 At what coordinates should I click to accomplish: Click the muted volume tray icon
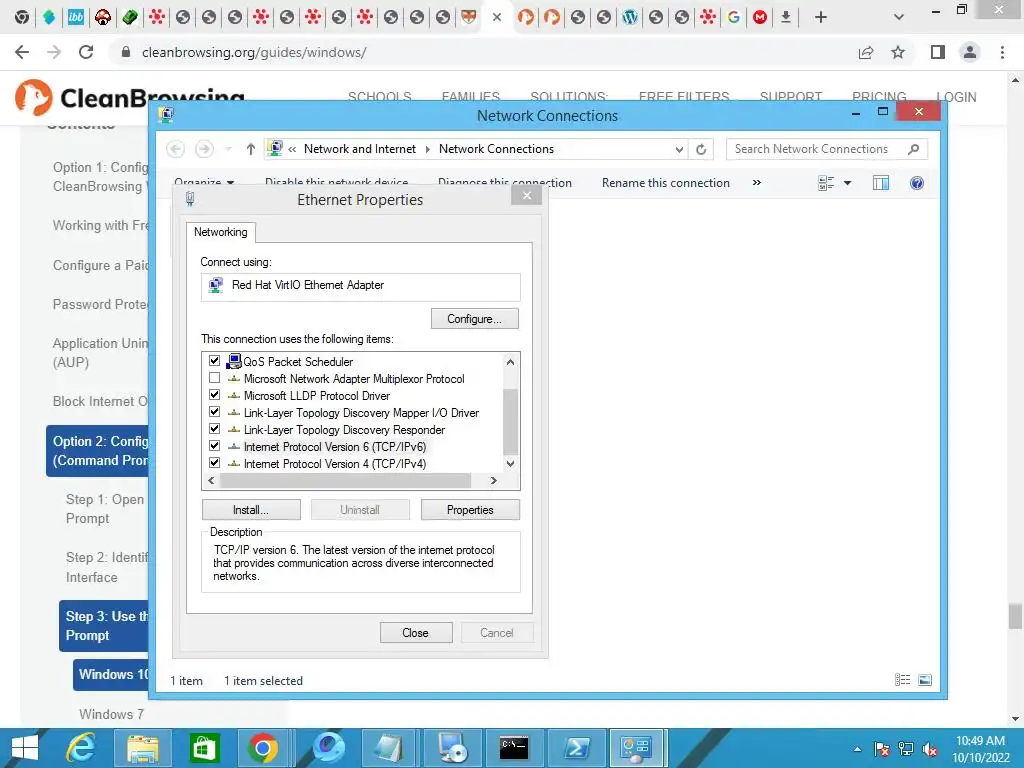pos(930,749)
